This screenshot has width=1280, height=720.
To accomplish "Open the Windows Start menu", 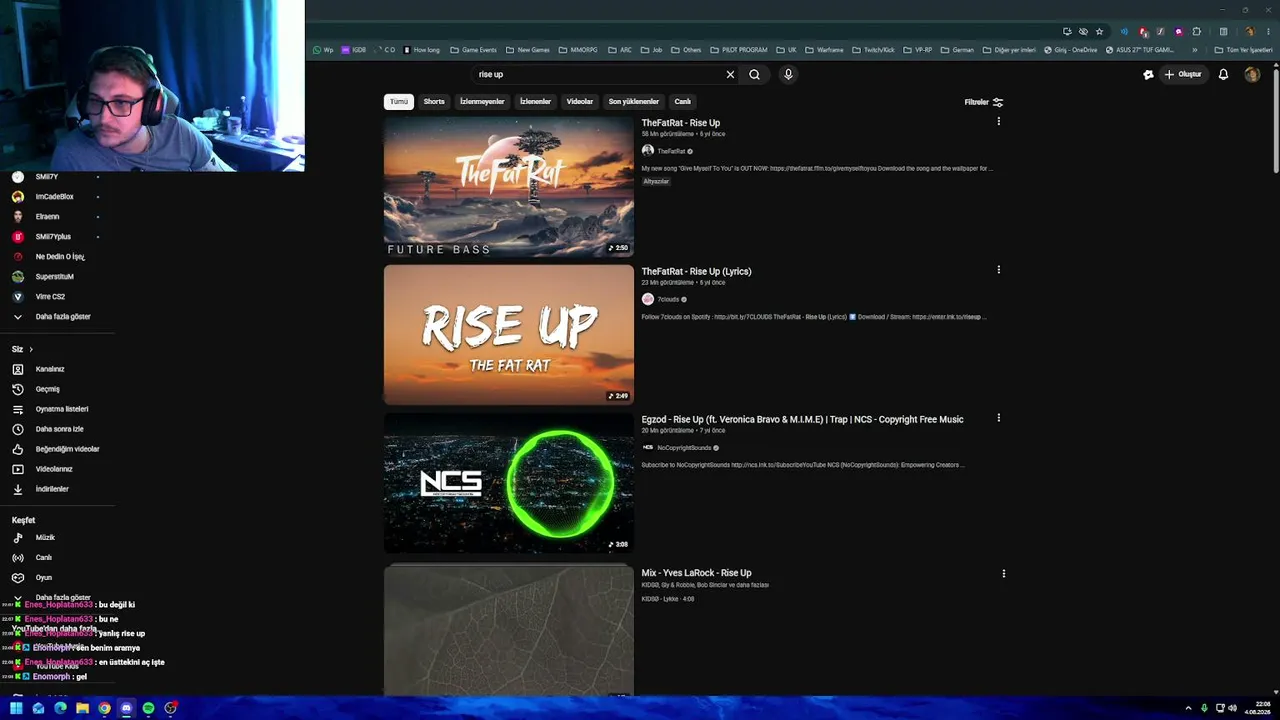I will click(x=16, y=708).
